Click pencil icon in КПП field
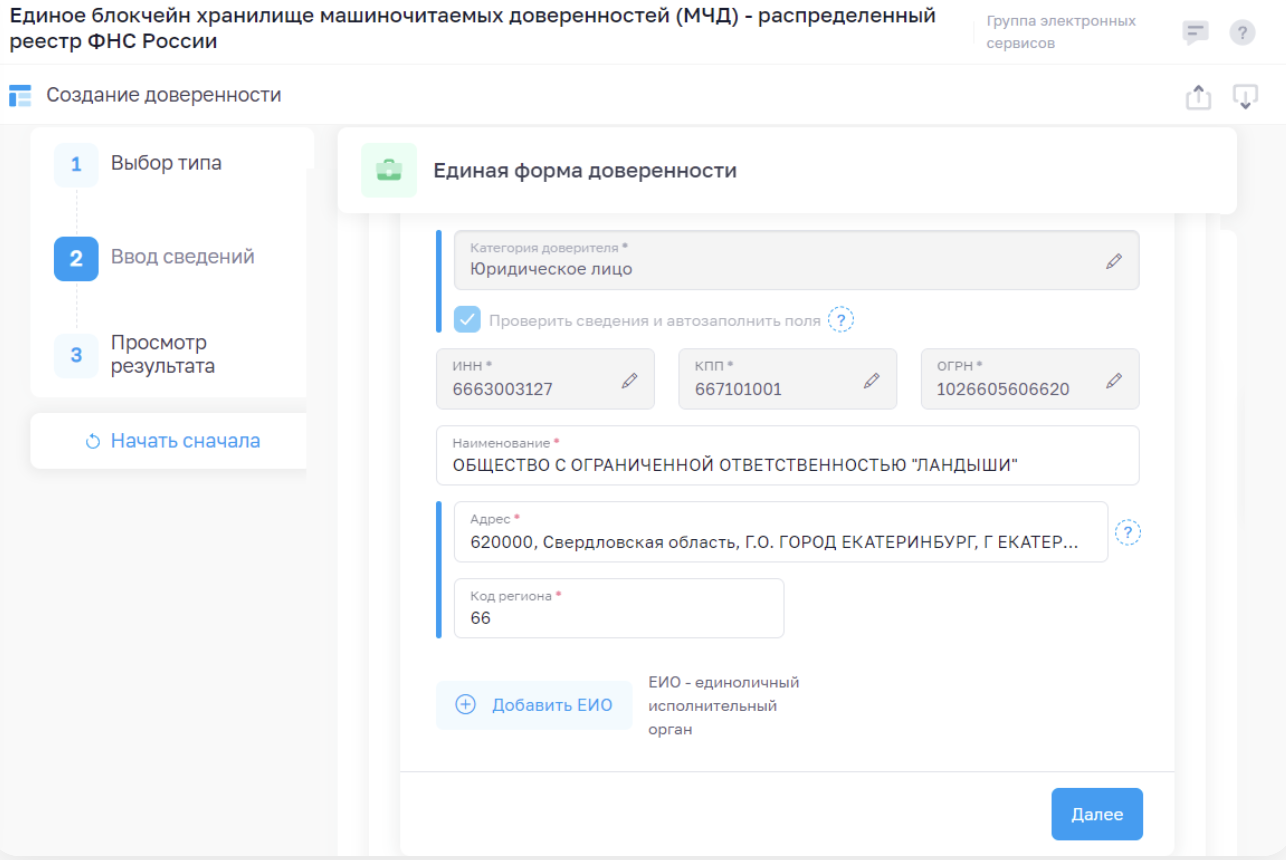This screenshot has height=860, width=1286. (x=871, y=381)
